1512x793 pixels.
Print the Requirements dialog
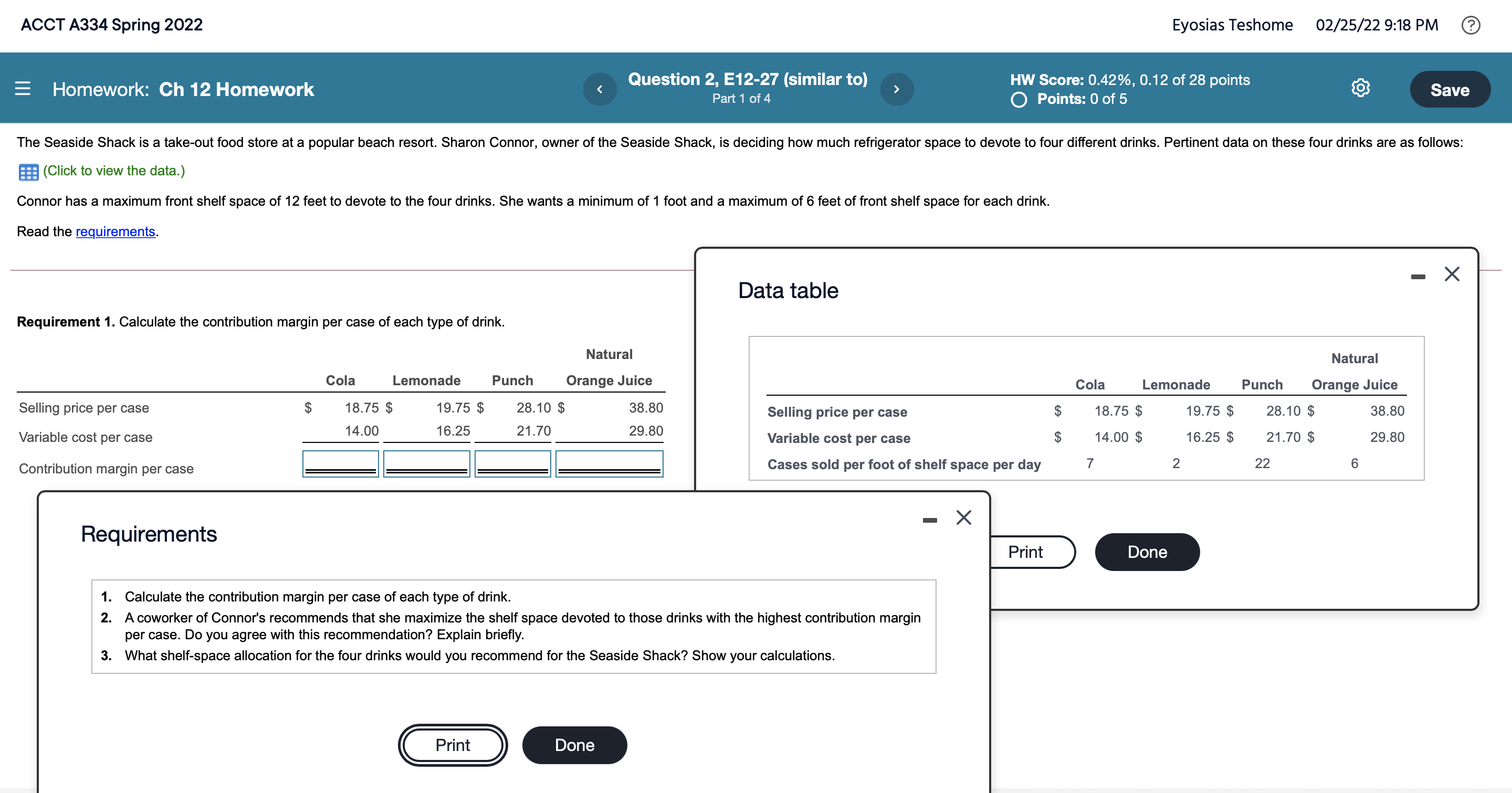click(x=453, y=745)
